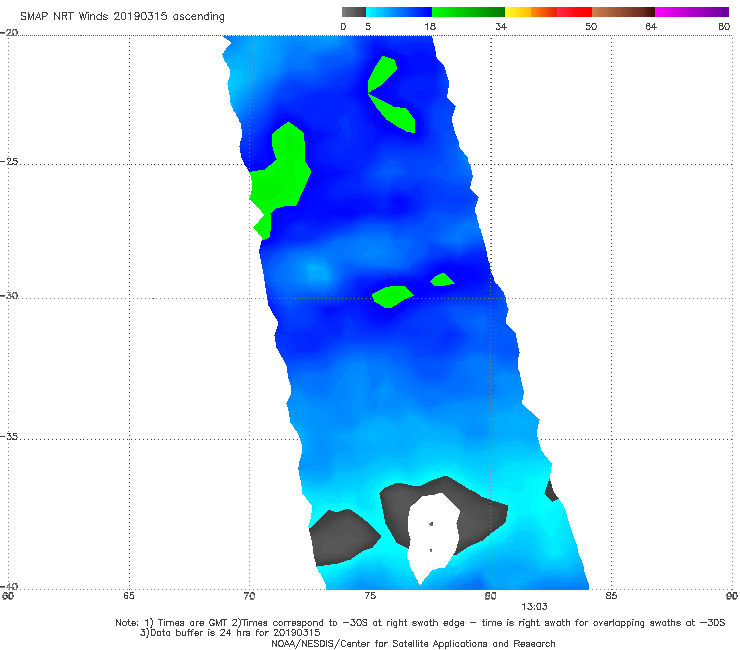The image size is (740, 650).
Task: Click the 'NOAA/NESDIS/Center for Satellite Applications and Research' credit
Action: [x=413, y=643]
